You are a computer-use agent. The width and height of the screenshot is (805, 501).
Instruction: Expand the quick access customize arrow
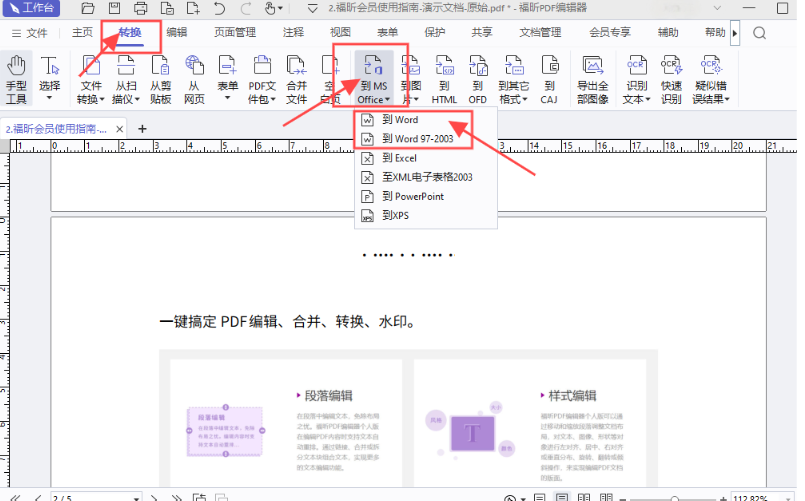[312, 8]
